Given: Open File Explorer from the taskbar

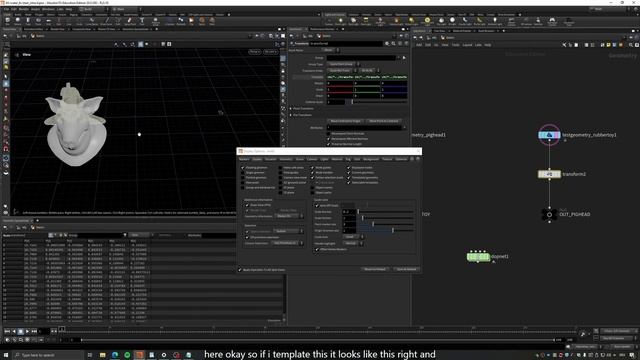Looking at the screenshot, I should (x=102, y=355).
